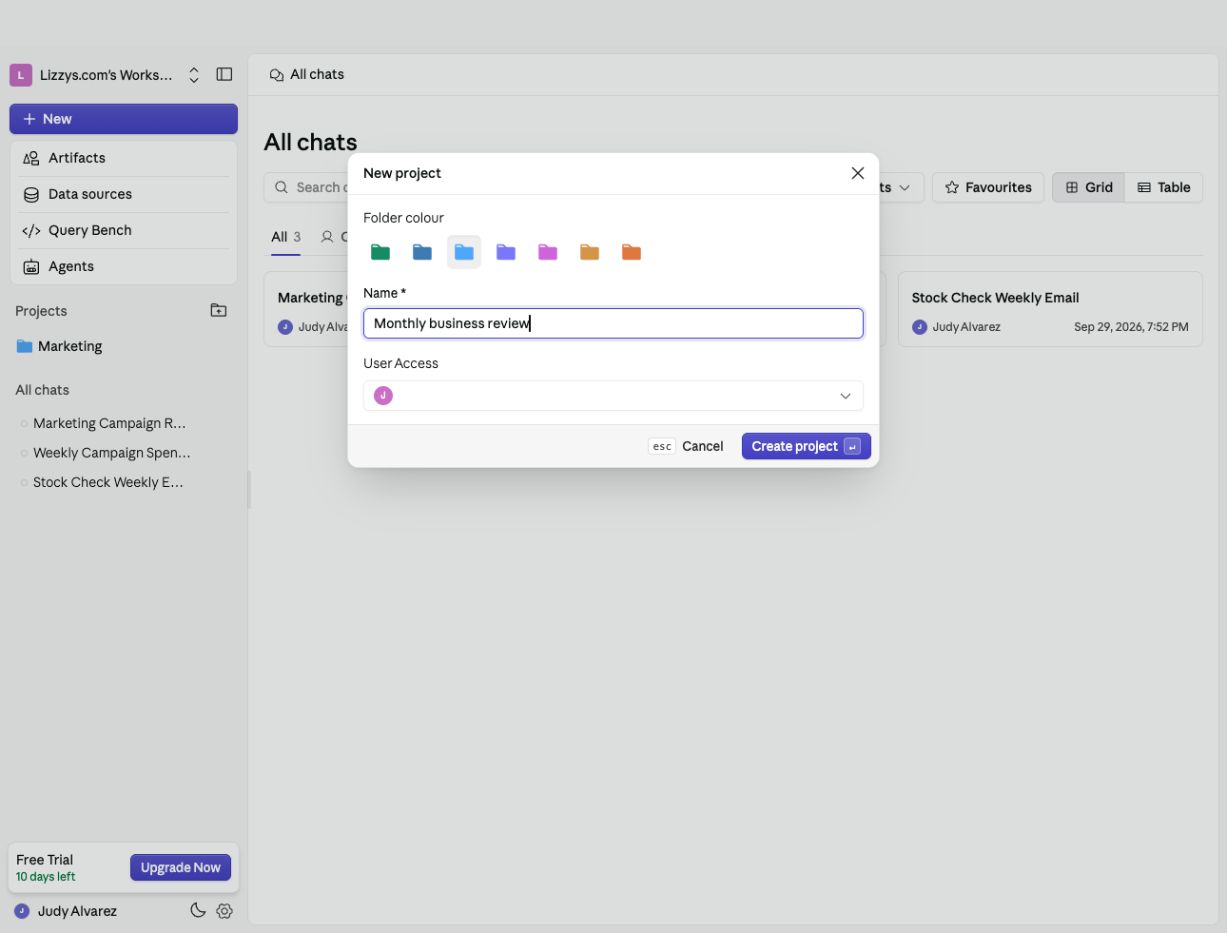1227x933 pixels.
Task: Click the All chats sidebar heading
Action: 42,390
